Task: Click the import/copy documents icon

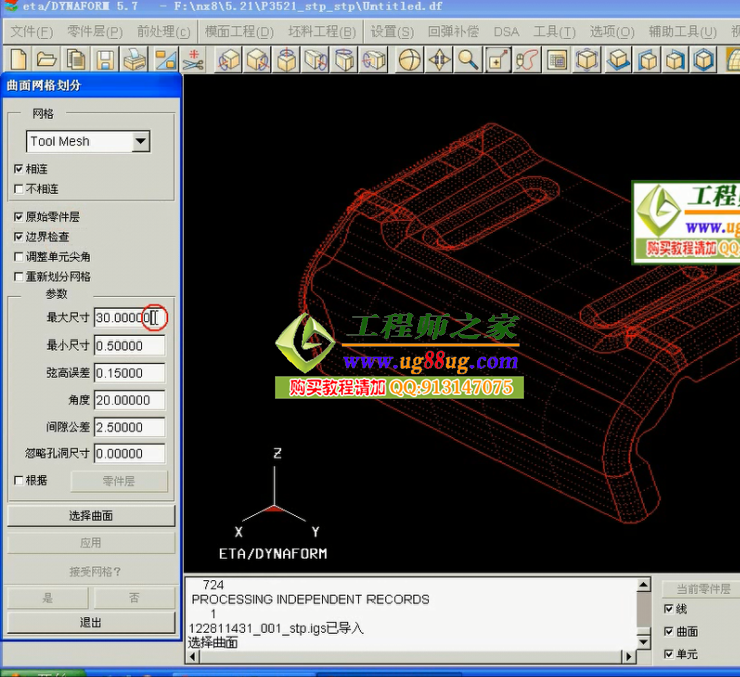Action: coord(76,60)
